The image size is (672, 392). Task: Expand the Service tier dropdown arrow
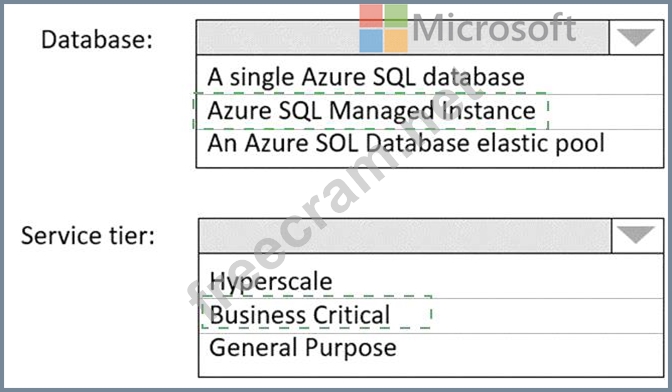[x=637, y=236]
